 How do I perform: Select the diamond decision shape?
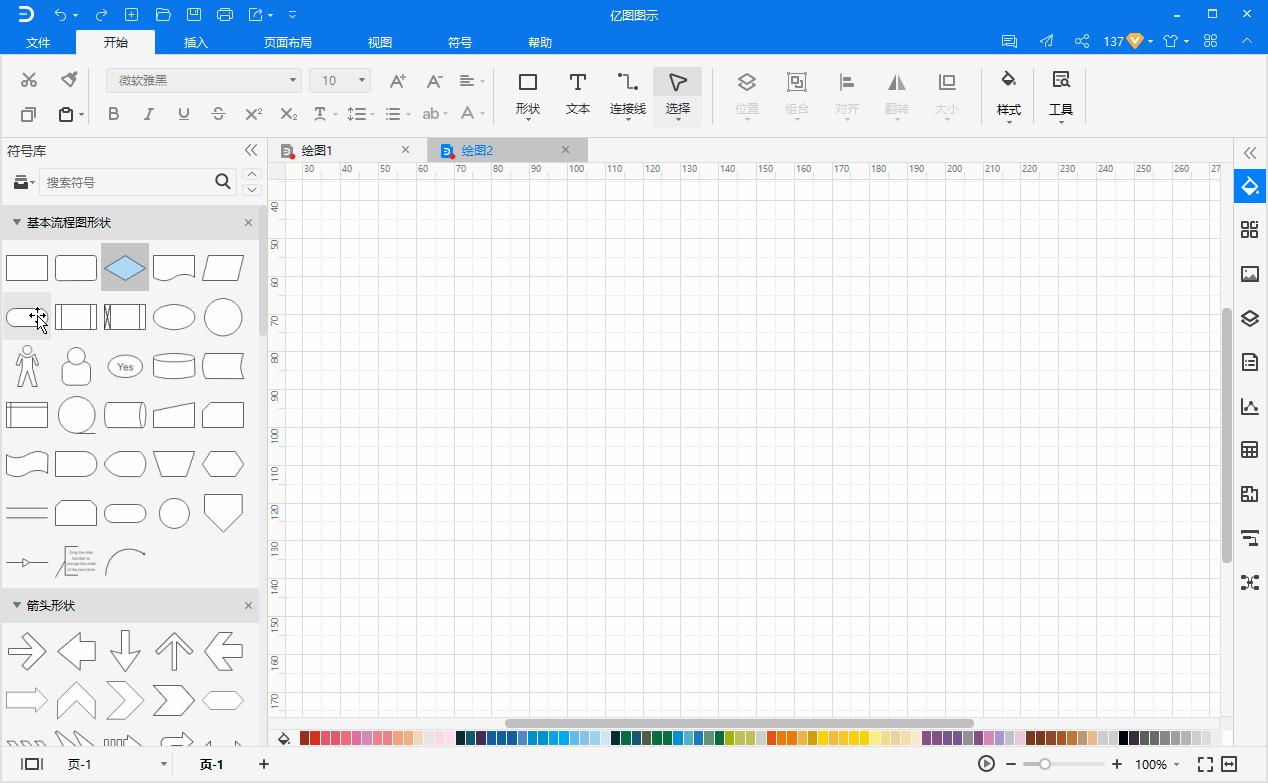click(x=125, y=268)
